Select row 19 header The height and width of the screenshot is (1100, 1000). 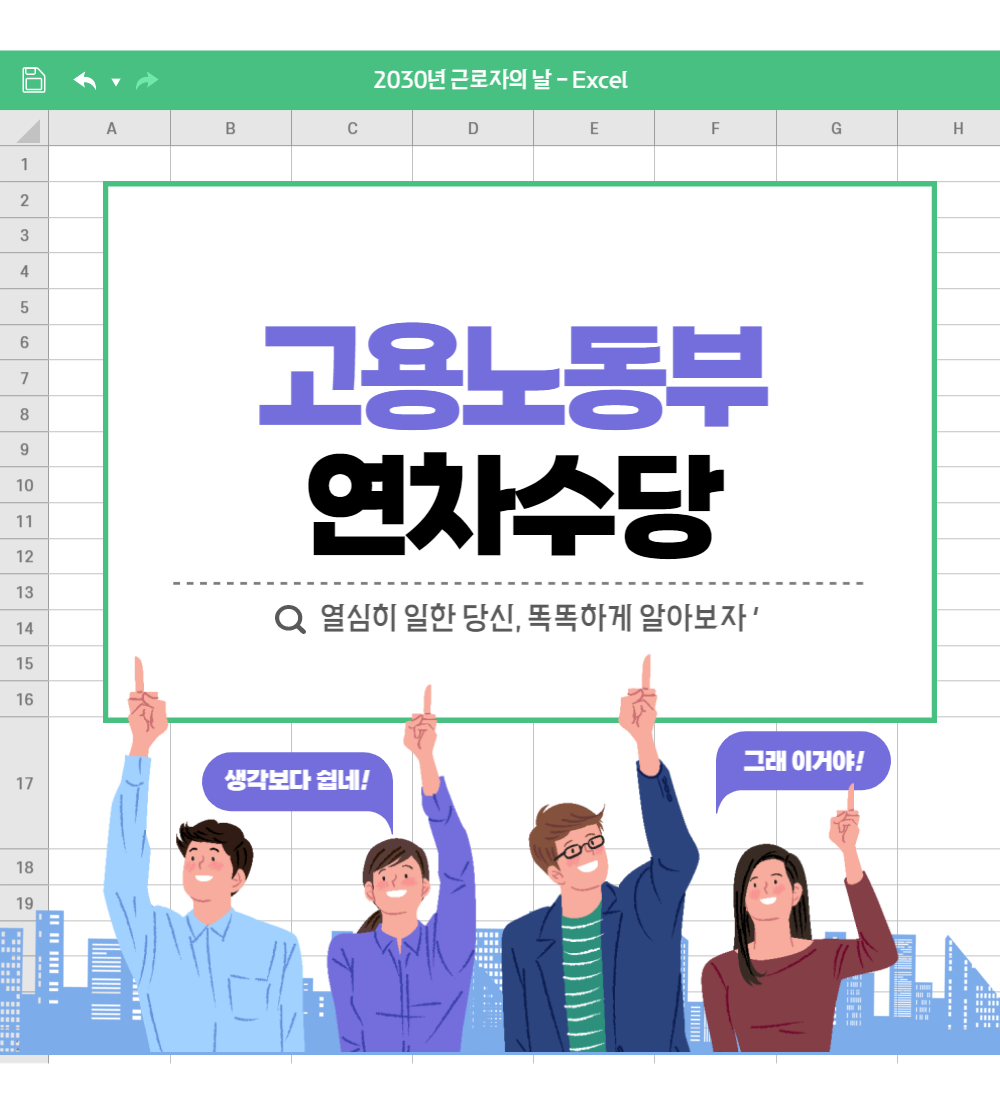point(25,903)
